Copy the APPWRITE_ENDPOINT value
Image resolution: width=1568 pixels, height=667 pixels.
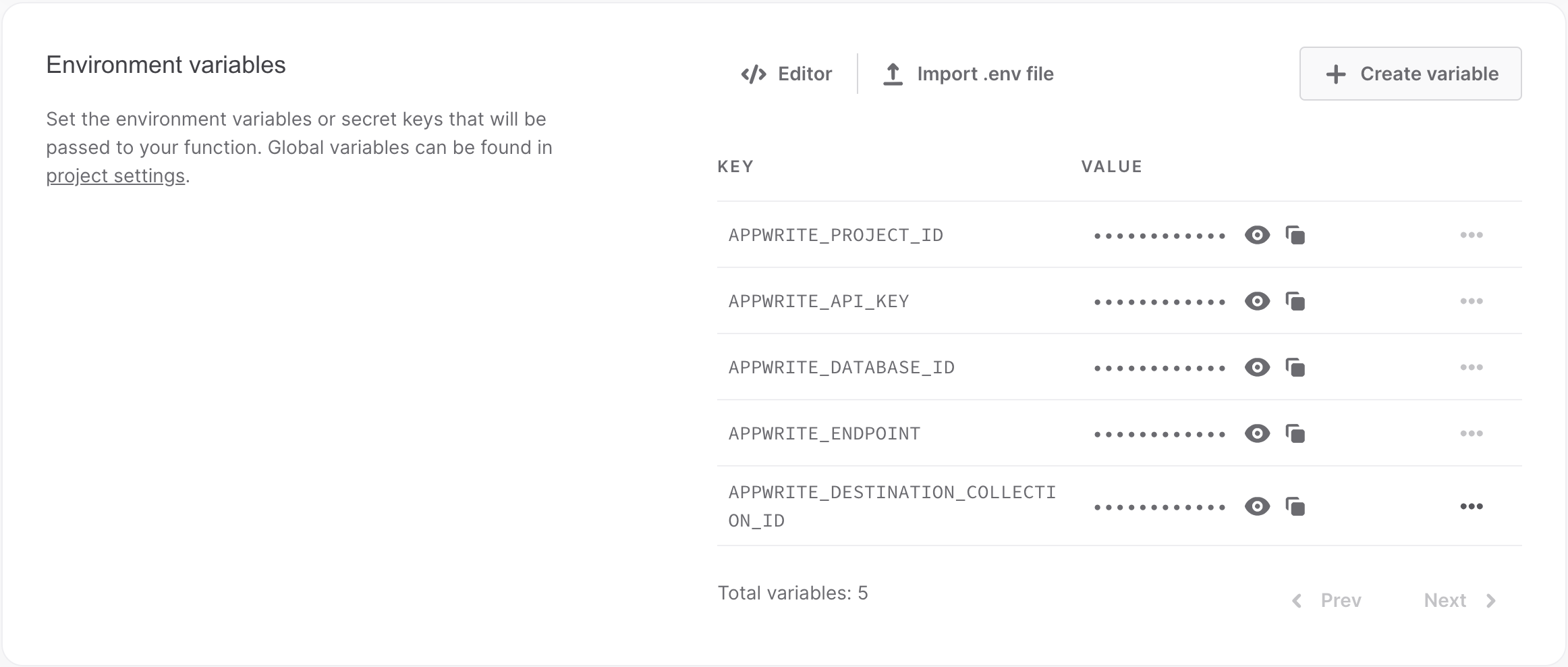point(1297,433)
